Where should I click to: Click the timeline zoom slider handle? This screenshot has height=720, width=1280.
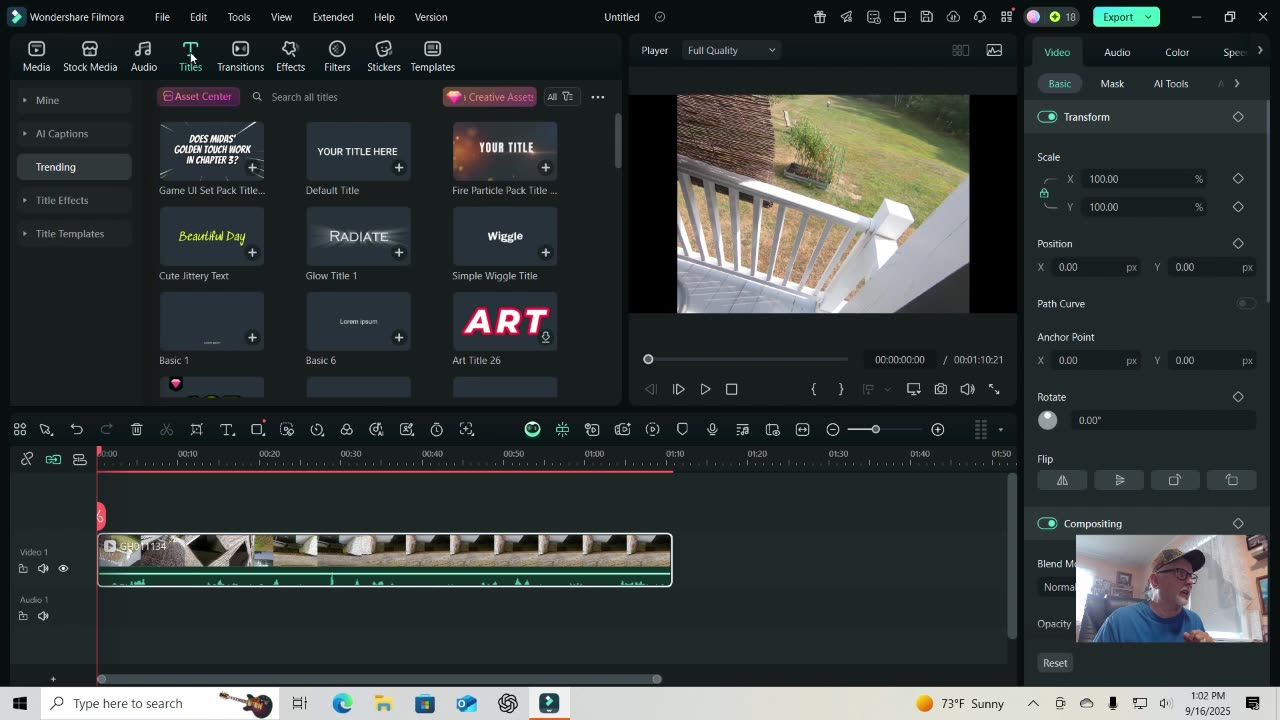tap(875, 429)
